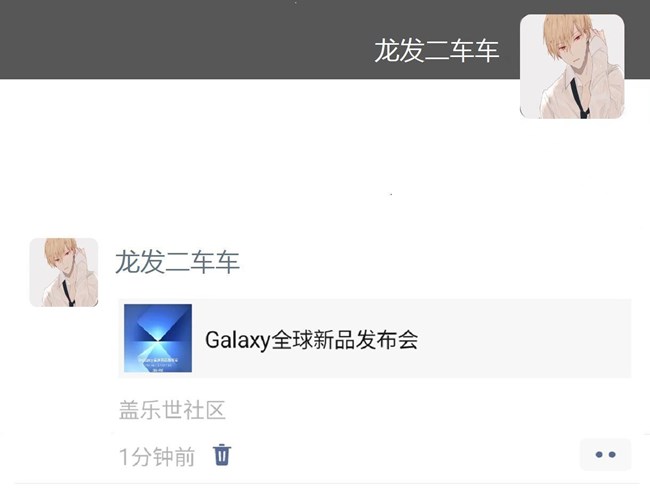Open the blue Galaxy event thumbnail
Screen dimensions: 650x490
[158, 338]
